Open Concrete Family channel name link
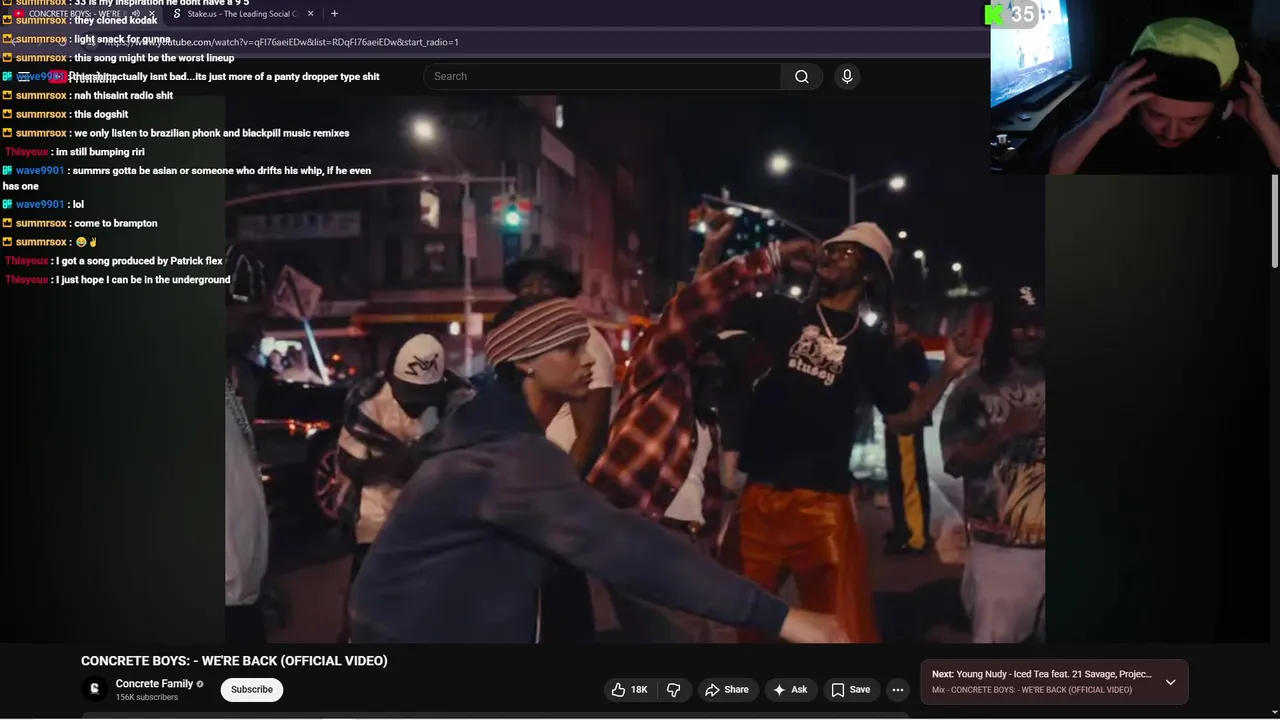The height and width of the screenshot is (720, 1280). pyautogui.click(x=154, y=684)
